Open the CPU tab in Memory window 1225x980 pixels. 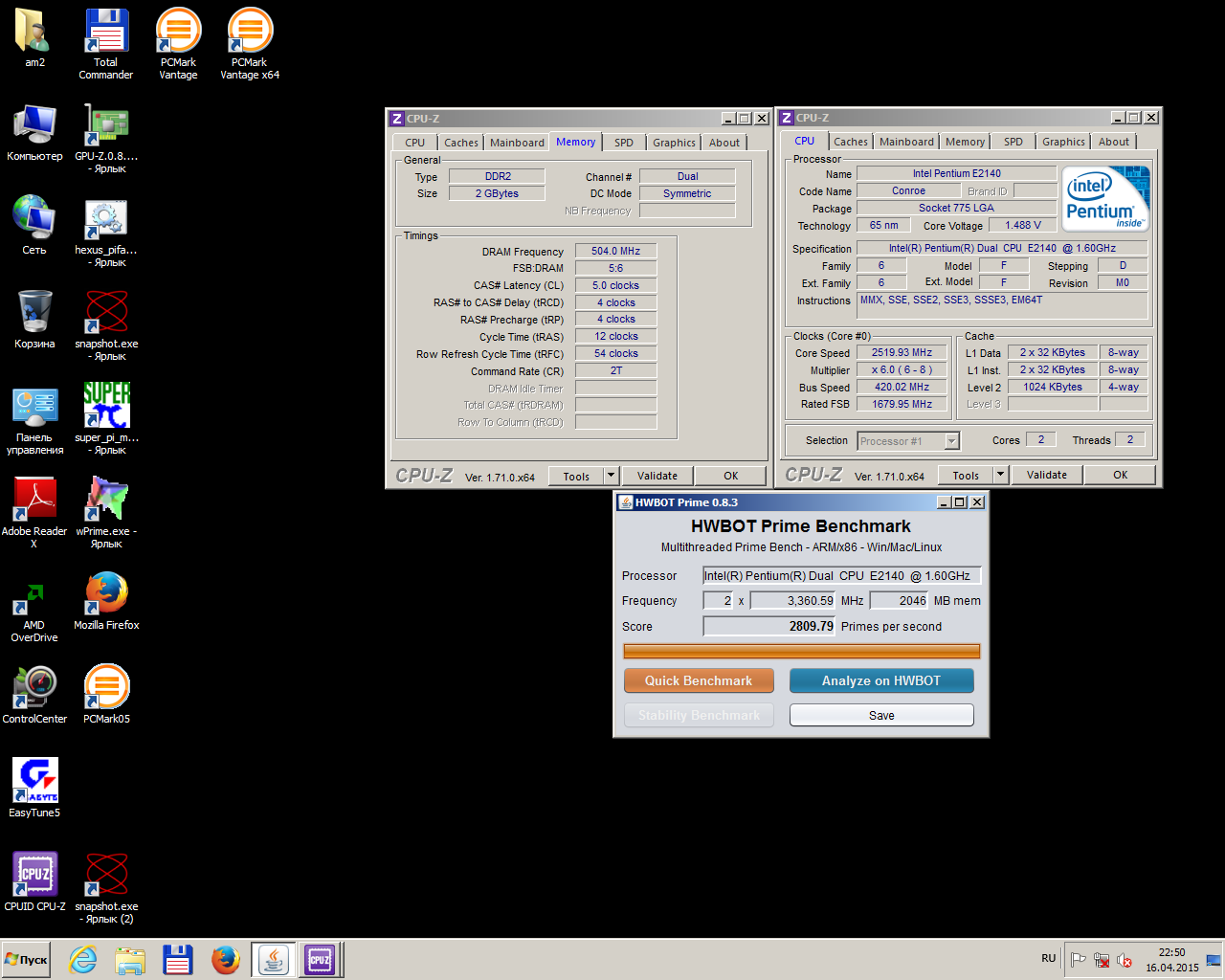coord(414,143)
